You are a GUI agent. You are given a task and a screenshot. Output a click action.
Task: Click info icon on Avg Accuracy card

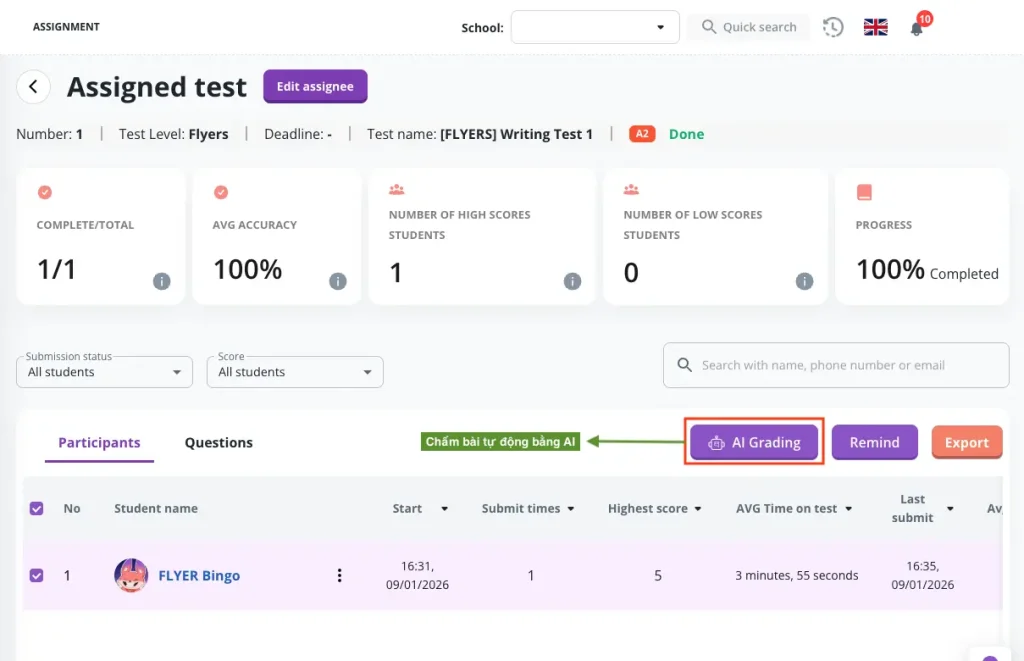[x=337, y=281]
